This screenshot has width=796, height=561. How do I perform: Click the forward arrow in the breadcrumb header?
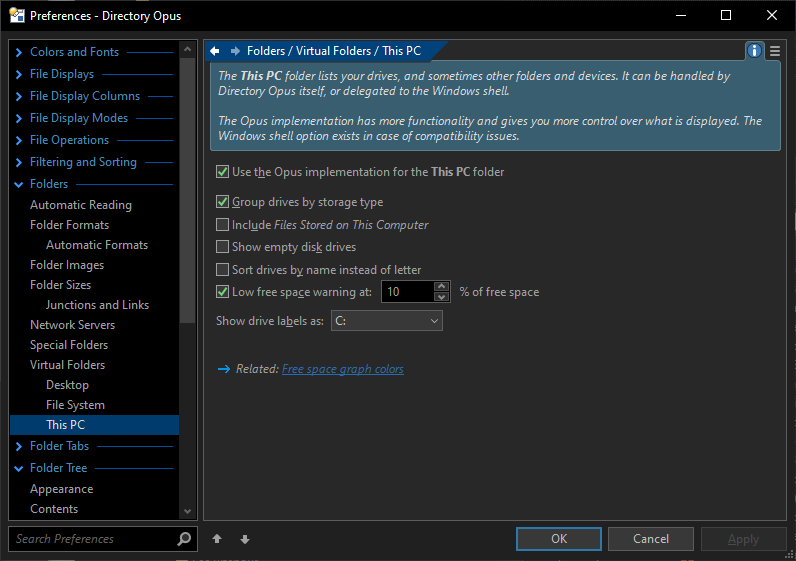(x=235, y=51)
